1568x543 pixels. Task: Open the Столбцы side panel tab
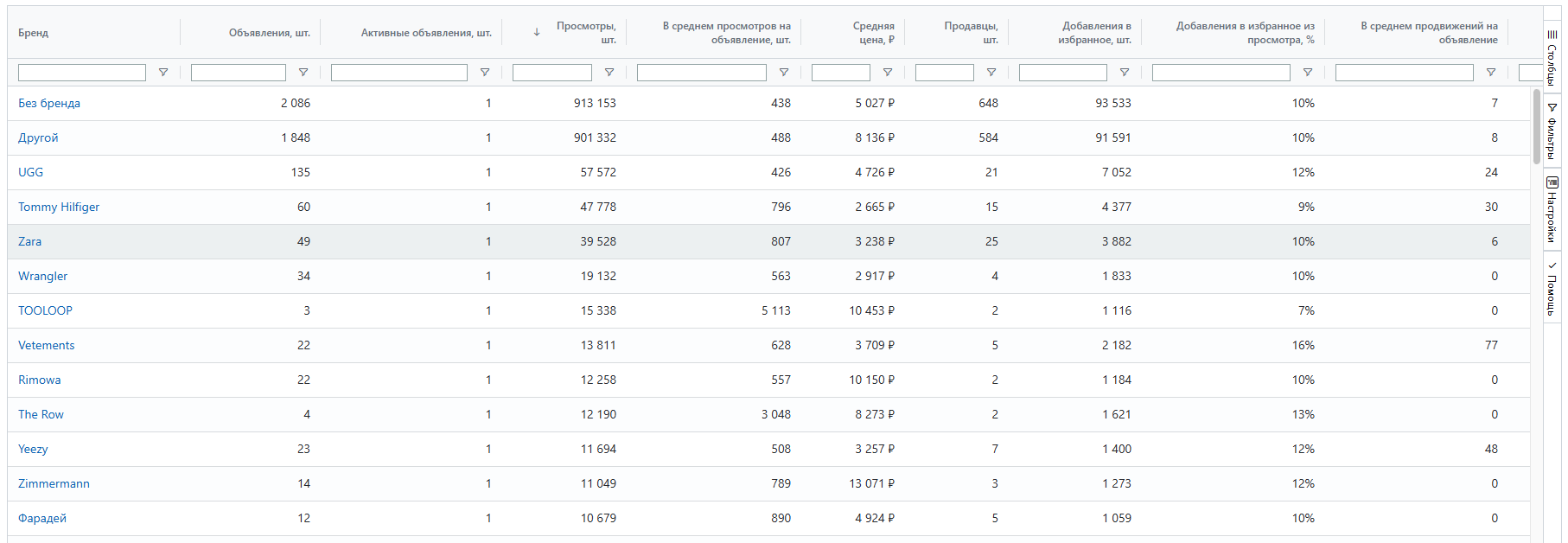(x=1552, y=56)
